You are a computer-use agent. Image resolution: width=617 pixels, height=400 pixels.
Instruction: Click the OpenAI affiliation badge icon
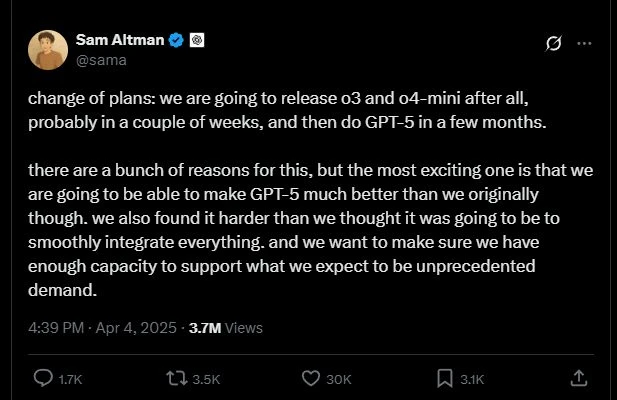(198, 40)
